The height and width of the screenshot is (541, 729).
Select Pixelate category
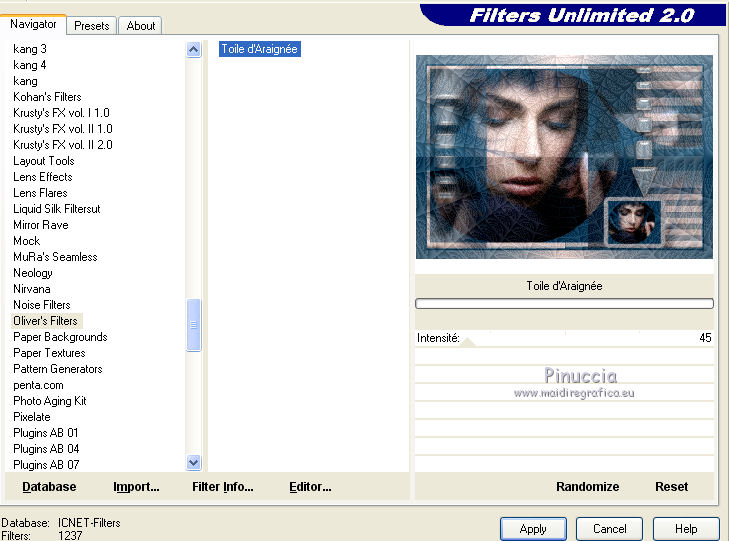pyautogui.click(x=32, y=417)
